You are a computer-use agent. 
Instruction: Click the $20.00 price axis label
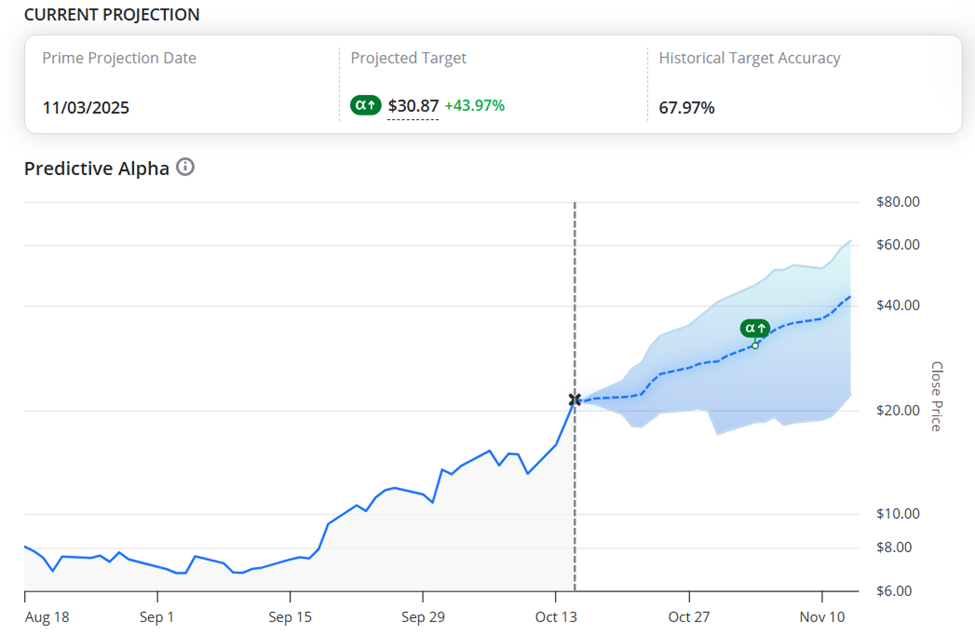[897, 410]
